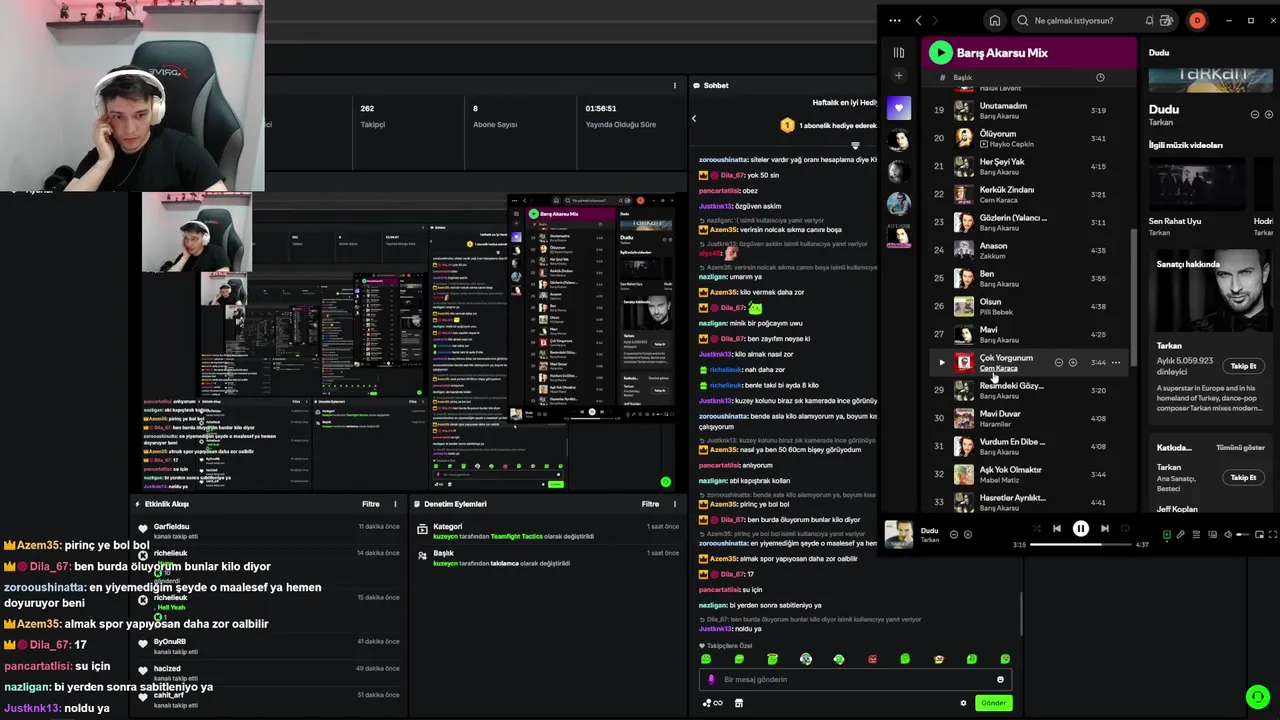Open Etkinlik Akışı panel three-dots menu

pyautogui.click(x=395, y=504)
